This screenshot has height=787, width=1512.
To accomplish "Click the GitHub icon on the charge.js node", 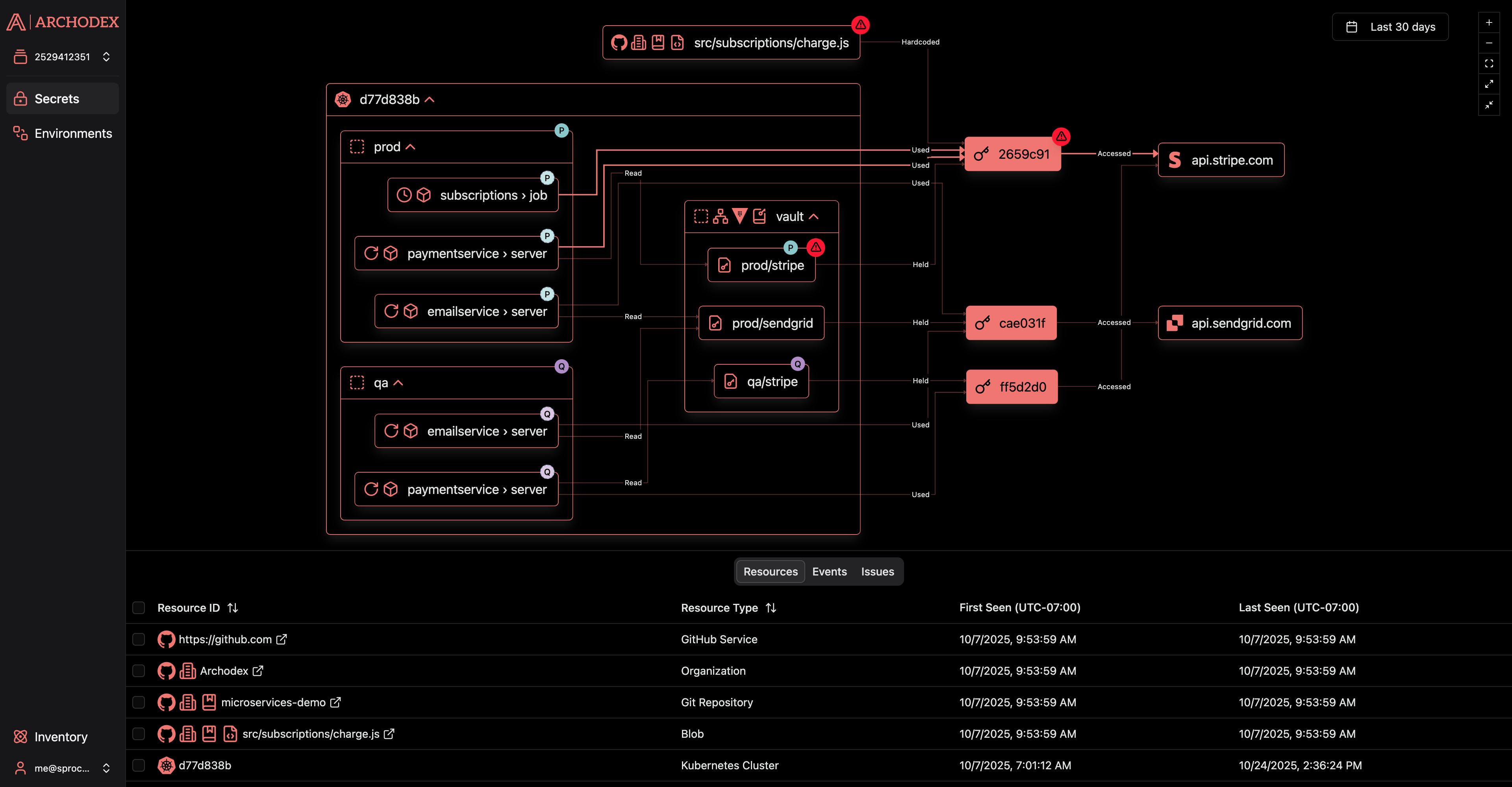I will click(x=619, y=42).
